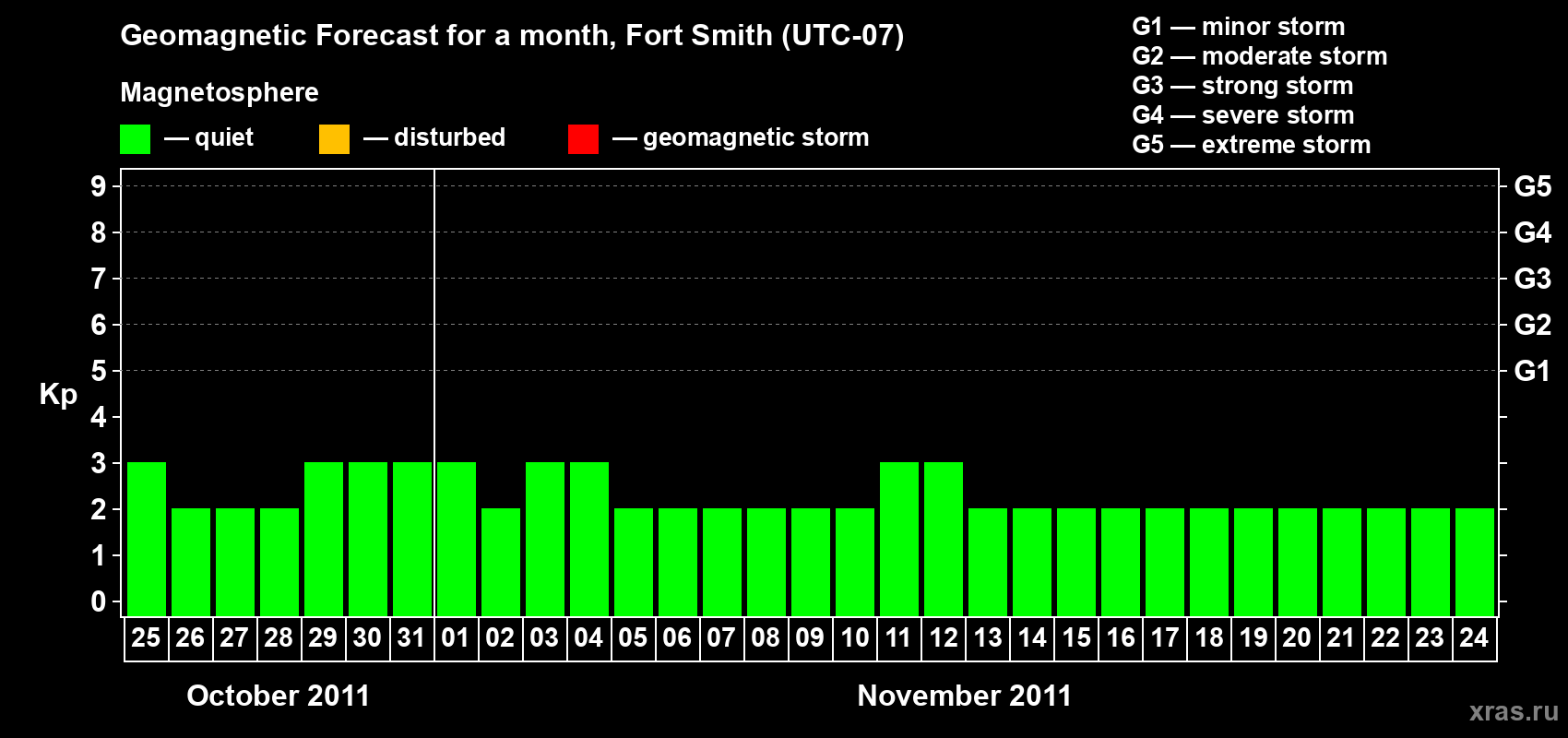
Task: Click the red geomagnetic storm legend swatch
Action: 583,139
